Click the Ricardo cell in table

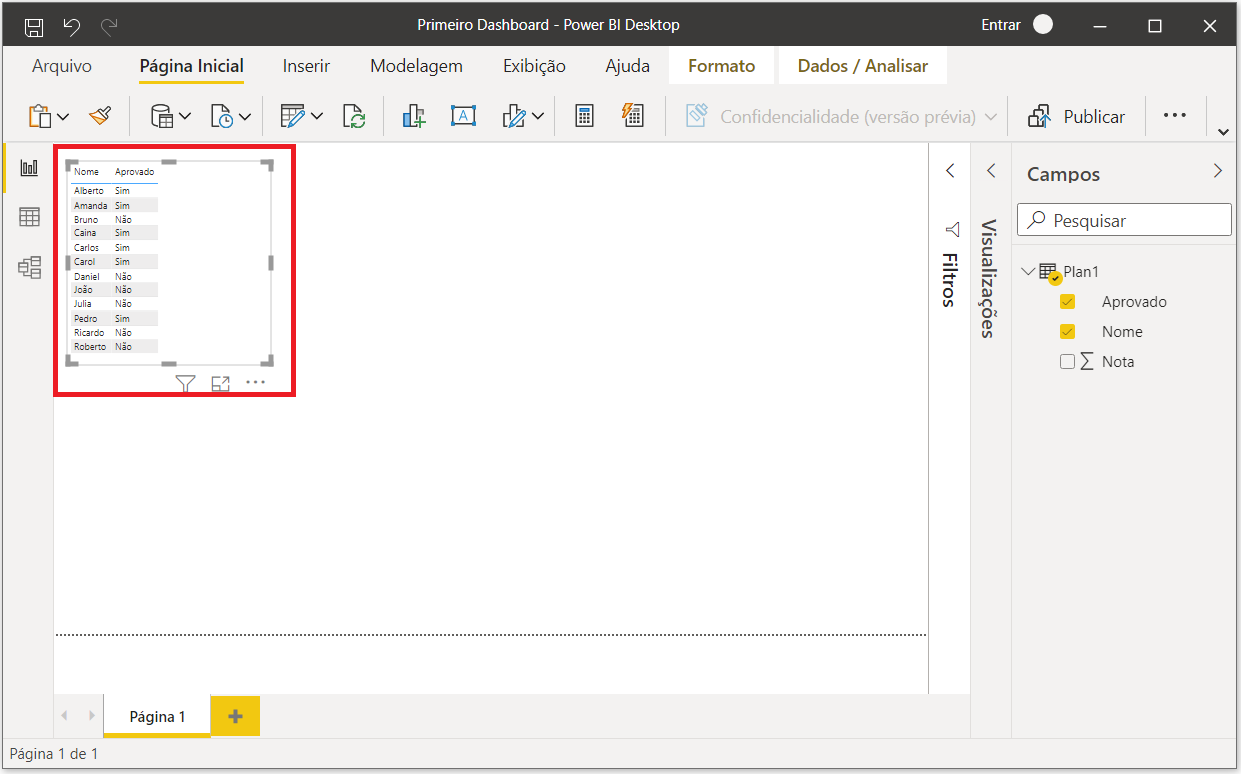click(x=89, y=332)
